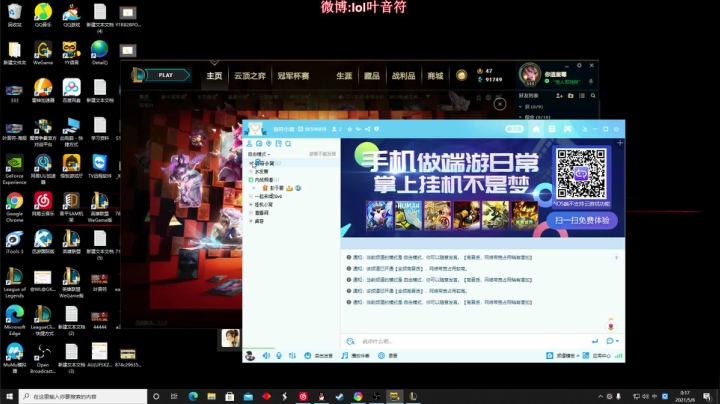Click the gamepad icon in YY title bar
The width and height of the screenshot is (720, 404).
tap(568, 129)
